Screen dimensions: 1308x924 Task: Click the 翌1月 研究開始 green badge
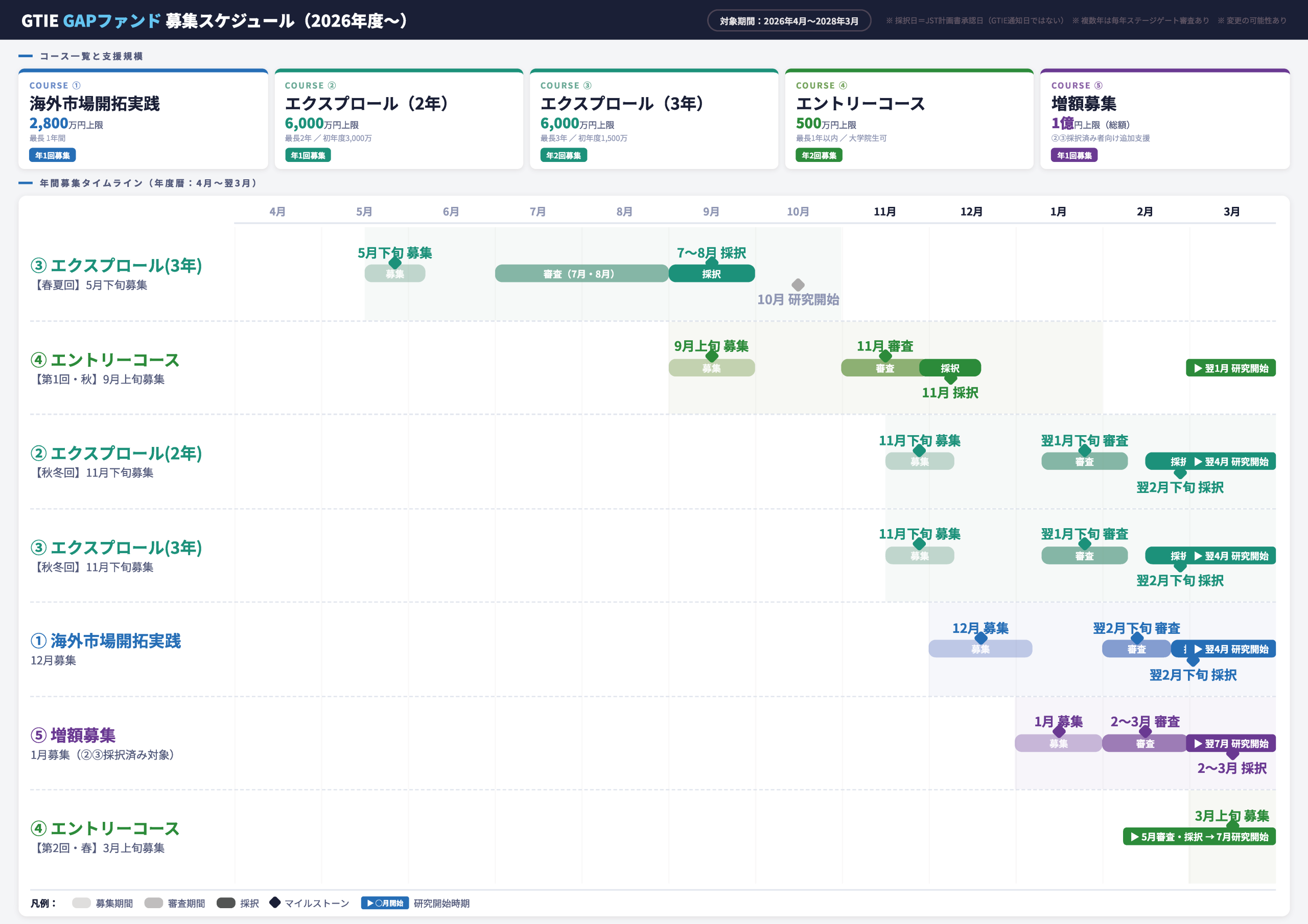point(1230,368)
